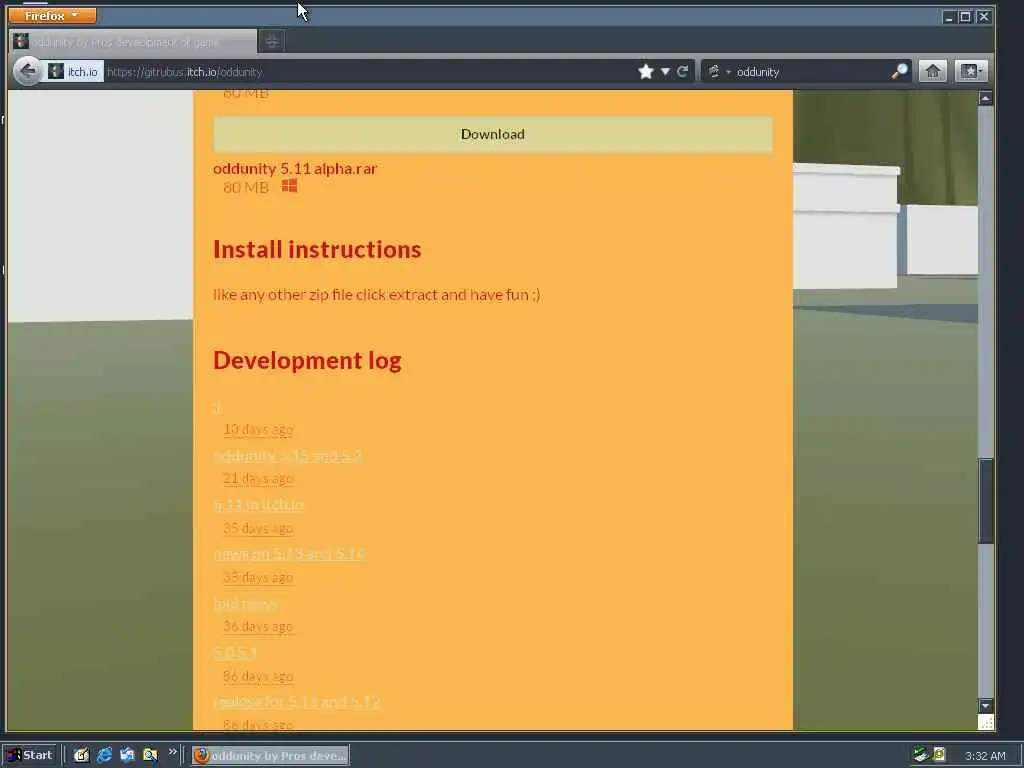Click the 3:32 AM taskbar clock

(985, 756)
